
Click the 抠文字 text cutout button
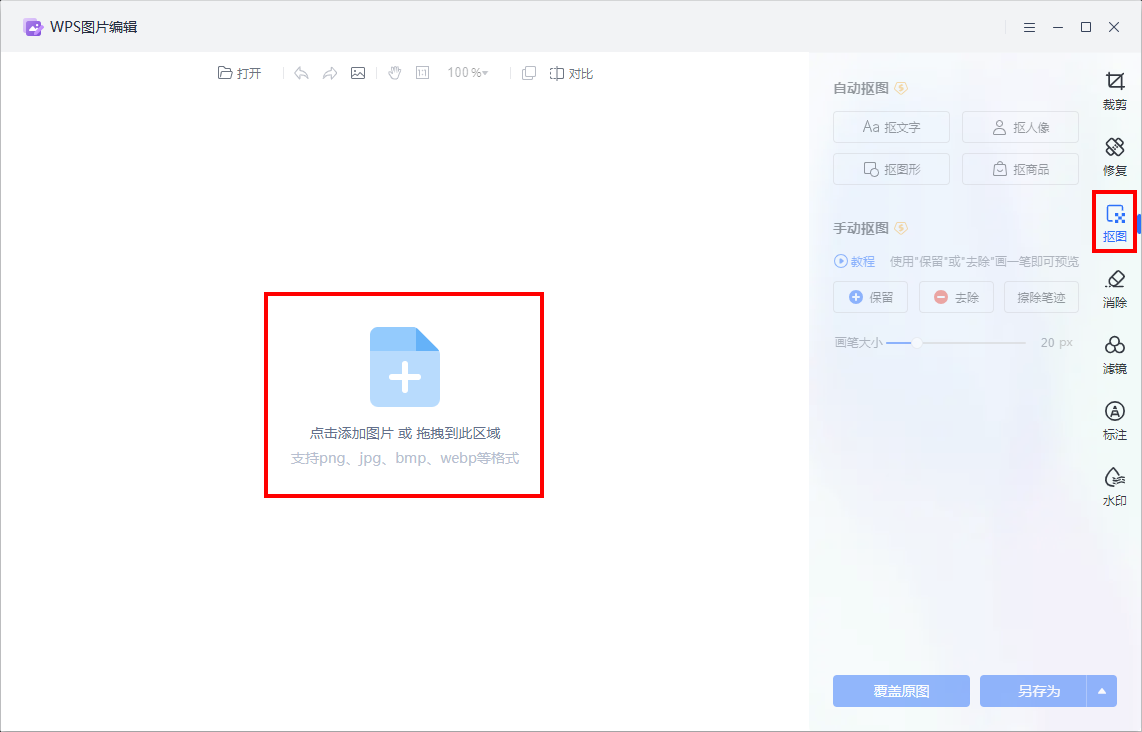[891, 127]
